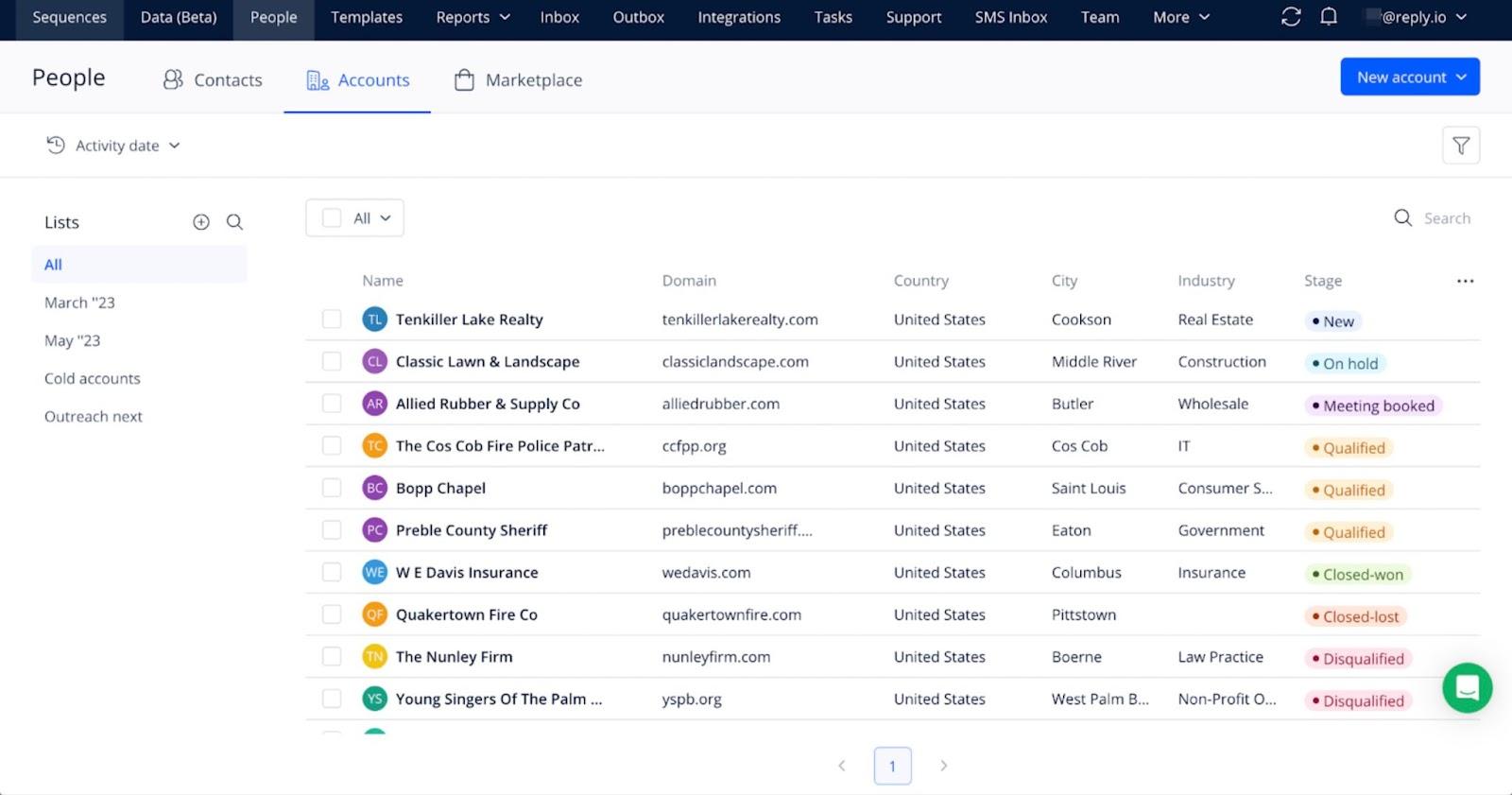Open the Templates menu

[x=367, y=17]
